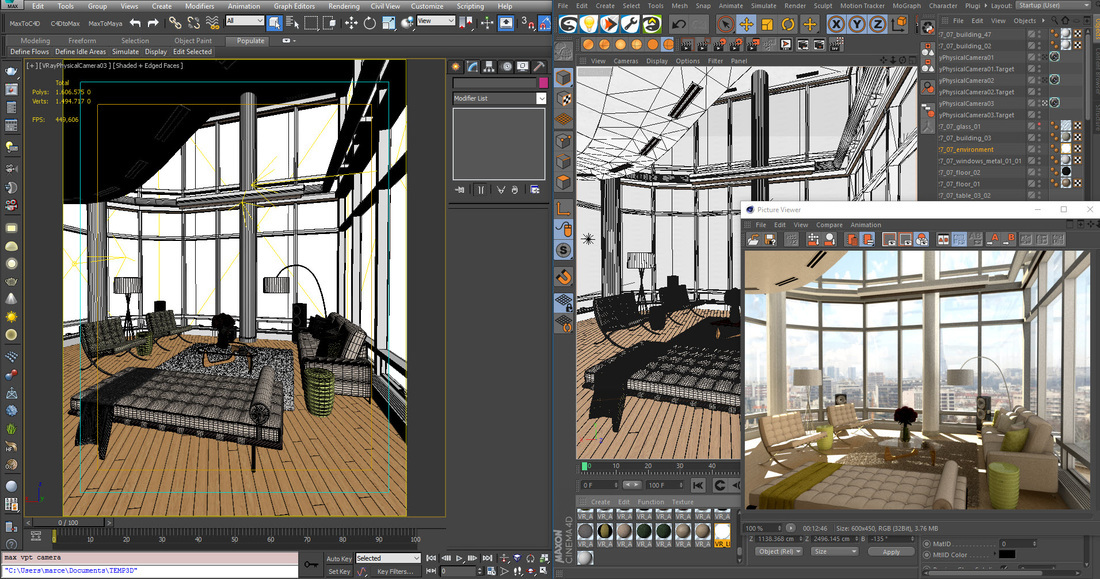This screenshot has height=579, width=1100.
Task: Click the 3ds Max redo arrow
Action: [153, 22]
